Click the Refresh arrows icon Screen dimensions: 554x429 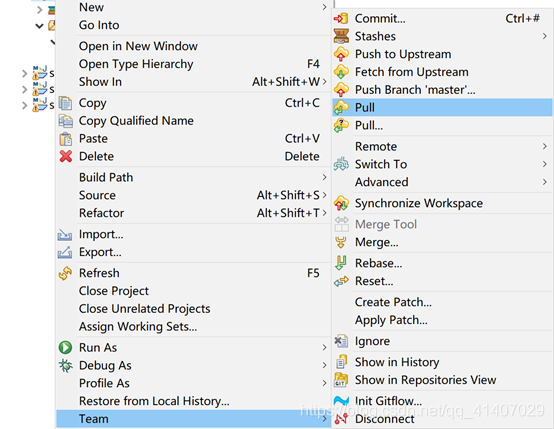coord(65,273)
